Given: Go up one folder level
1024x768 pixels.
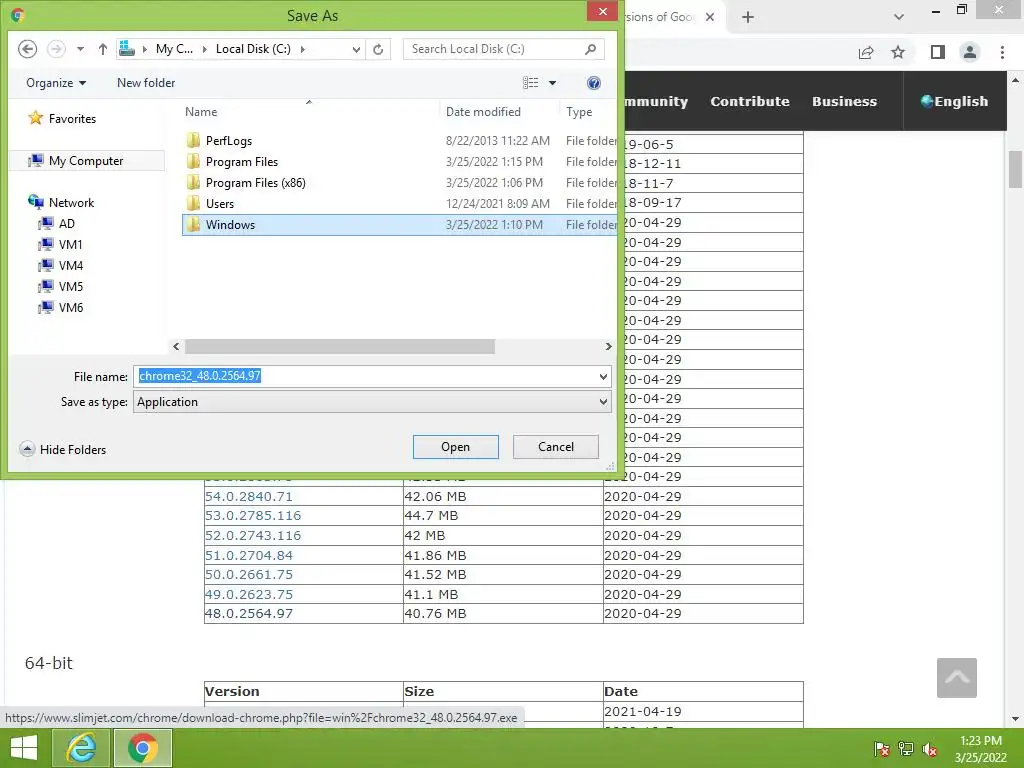Looking at the screenshot, I should pos(103,49).
